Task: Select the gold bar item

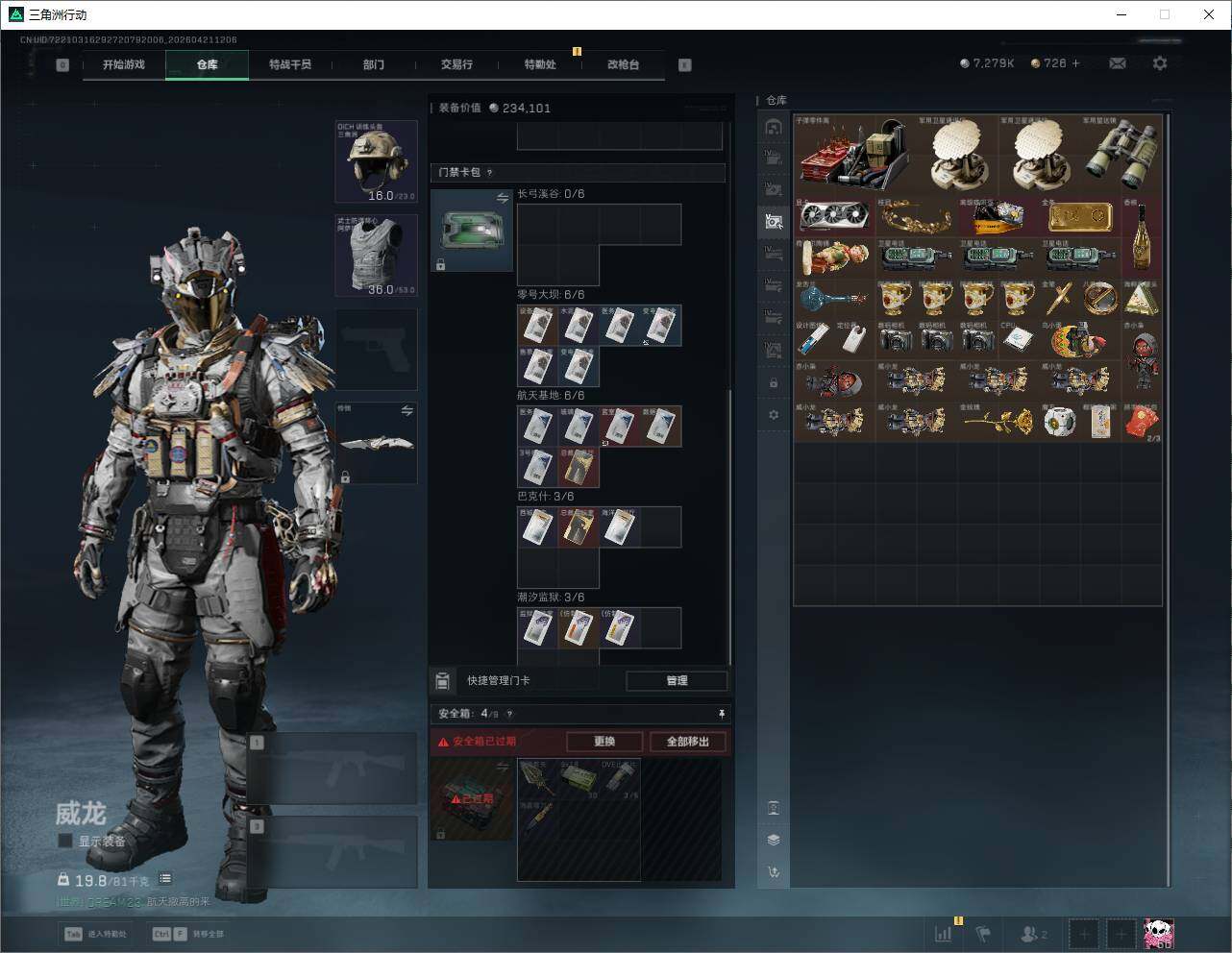Action: [x=1081, y=217]
